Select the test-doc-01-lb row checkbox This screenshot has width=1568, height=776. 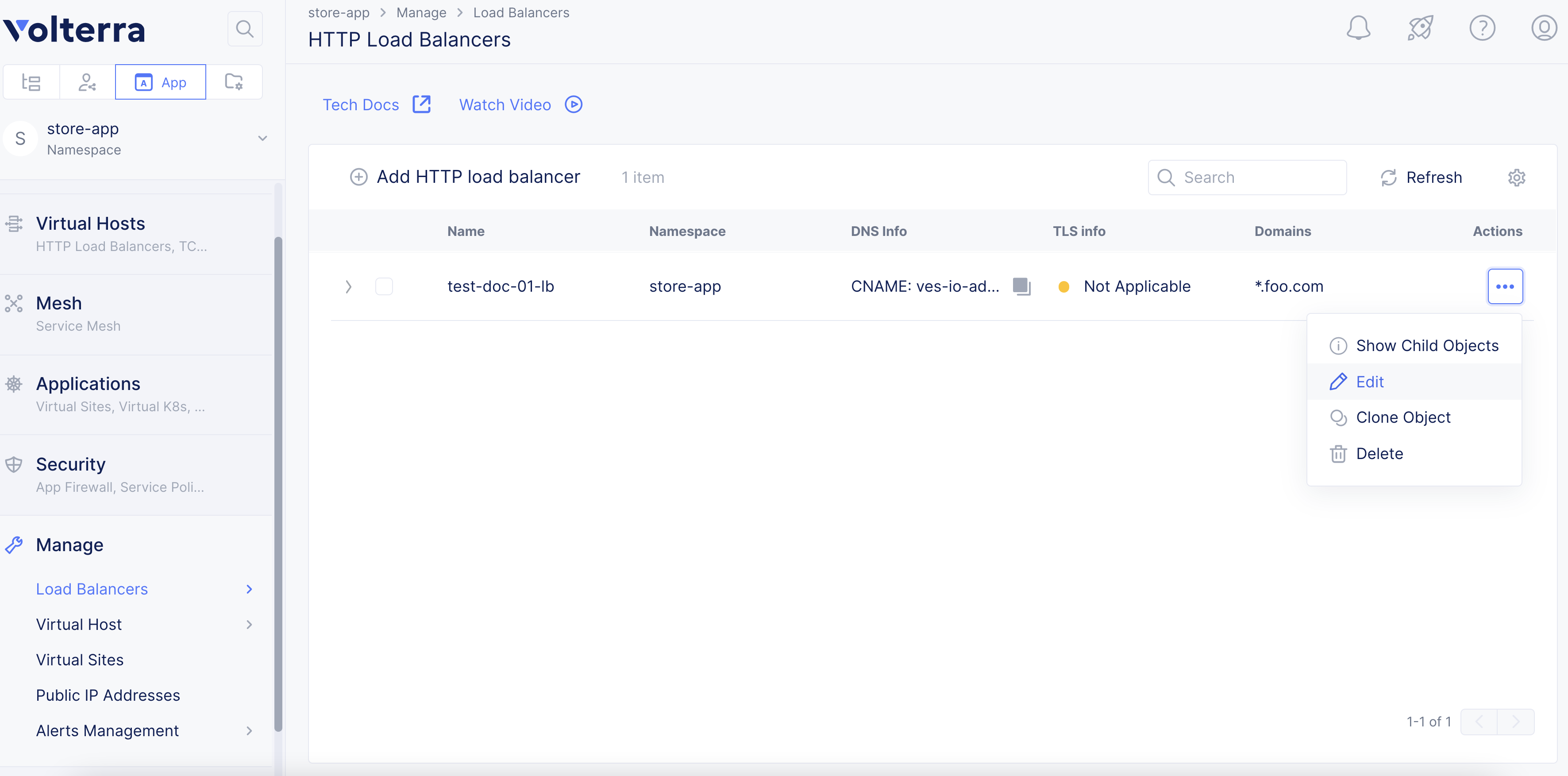tap(383, 286)
